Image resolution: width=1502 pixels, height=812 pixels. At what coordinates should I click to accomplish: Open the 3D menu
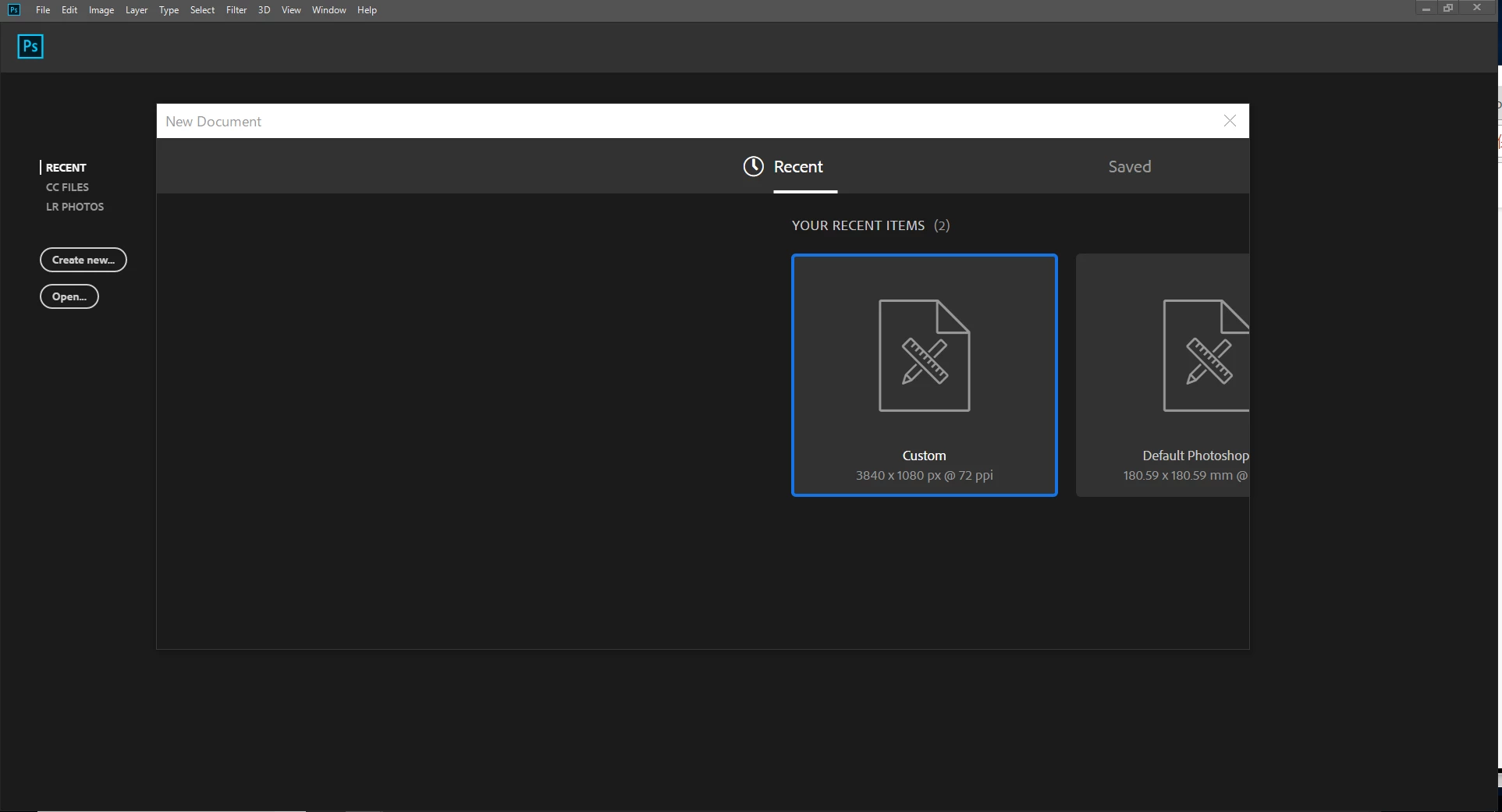[x=264, y=10]
